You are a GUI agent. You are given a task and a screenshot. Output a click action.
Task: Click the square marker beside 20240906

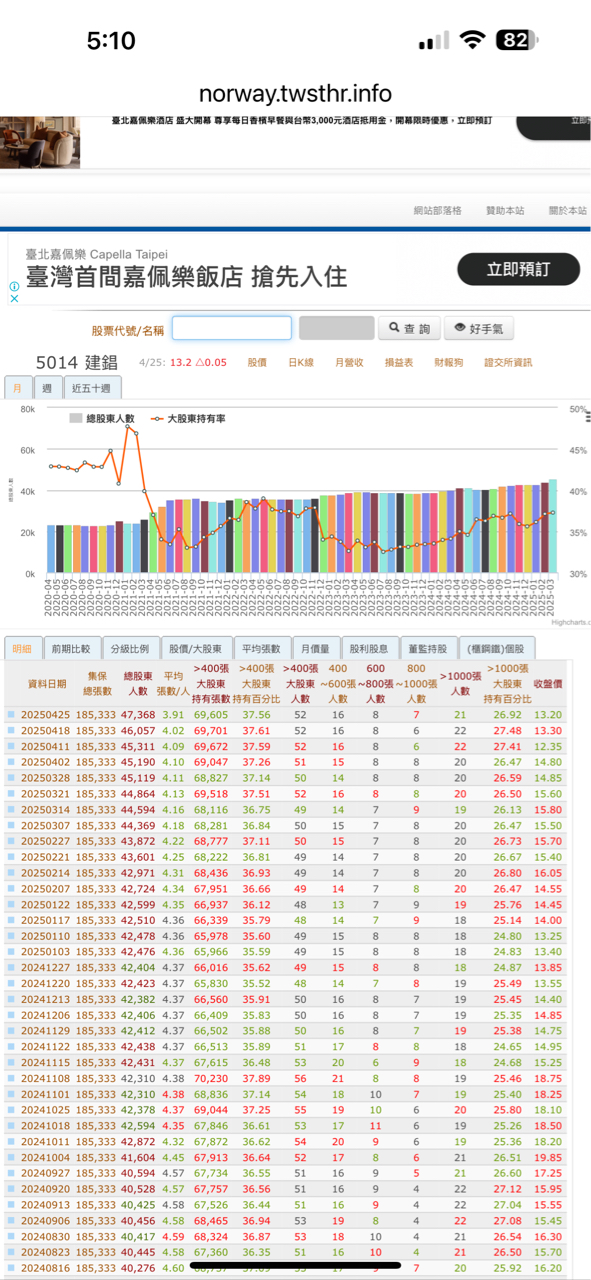(11, 1220)
